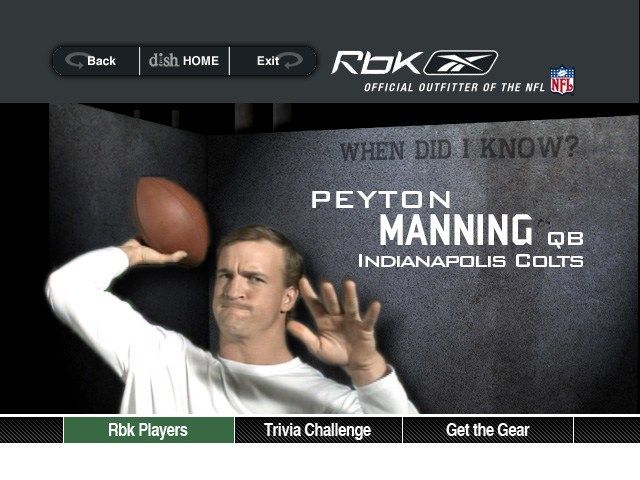Click the MANNING name text
This screenshot has height=480, width=640.
[456, 230]
